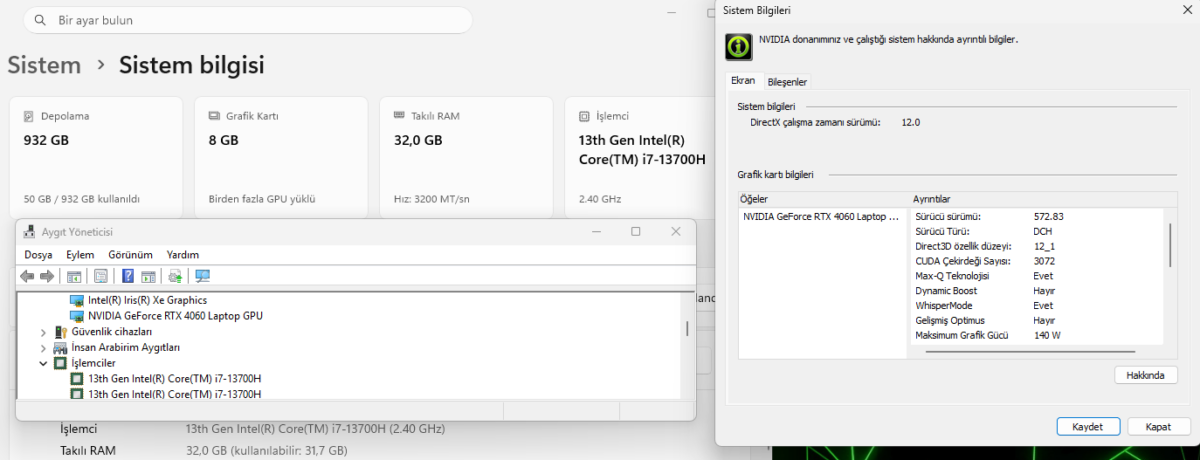1200x460 pixels.
Task: Click the Sürücü sürümü label
Action: [x=948, y=216]
